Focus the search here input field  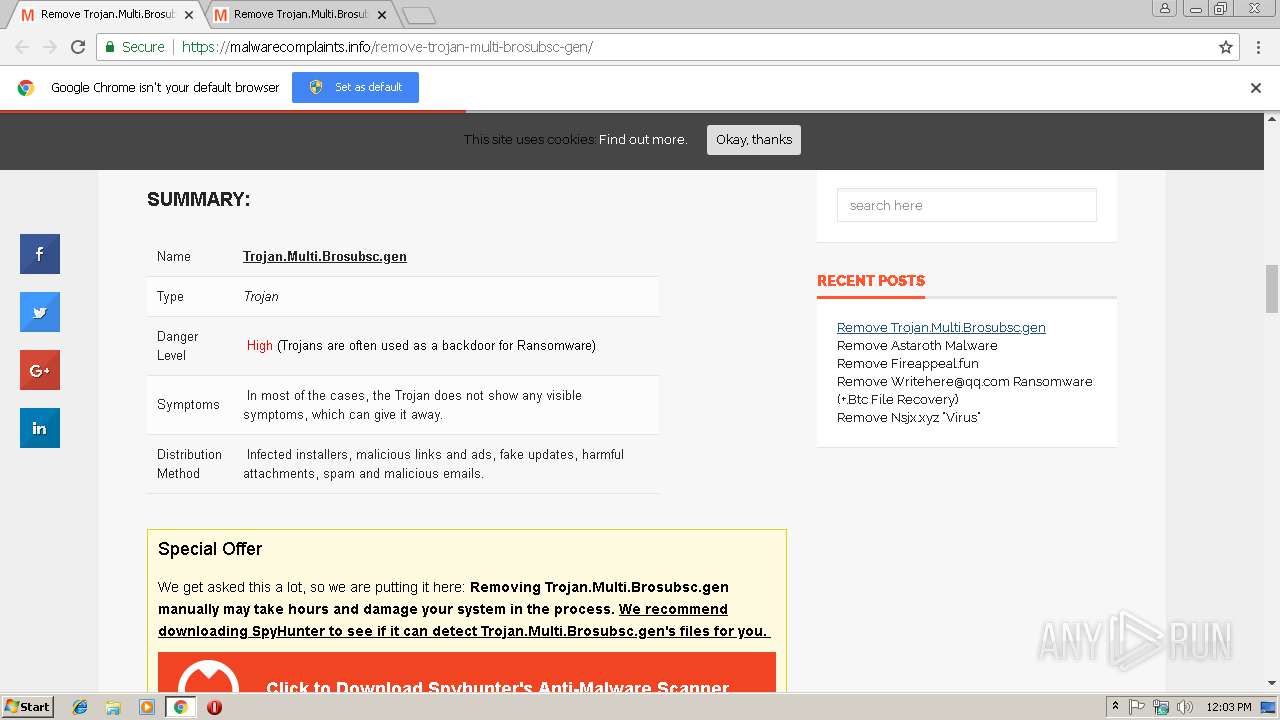(967, 205)
